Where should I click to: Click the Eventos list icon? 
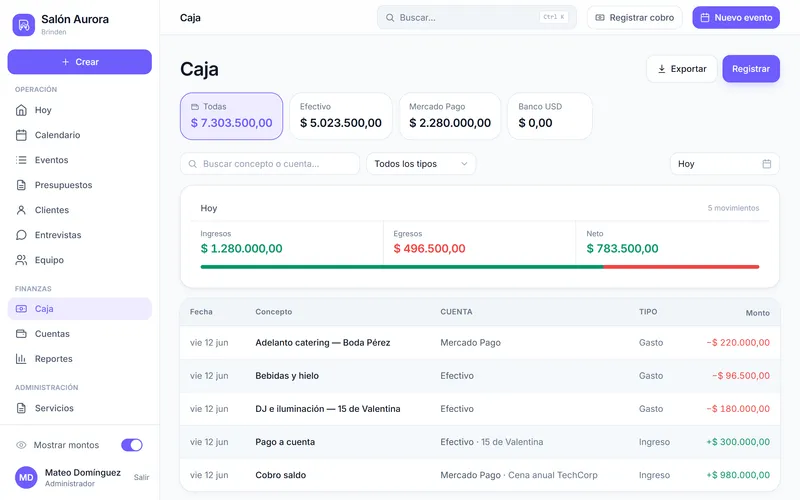(21, 160)
